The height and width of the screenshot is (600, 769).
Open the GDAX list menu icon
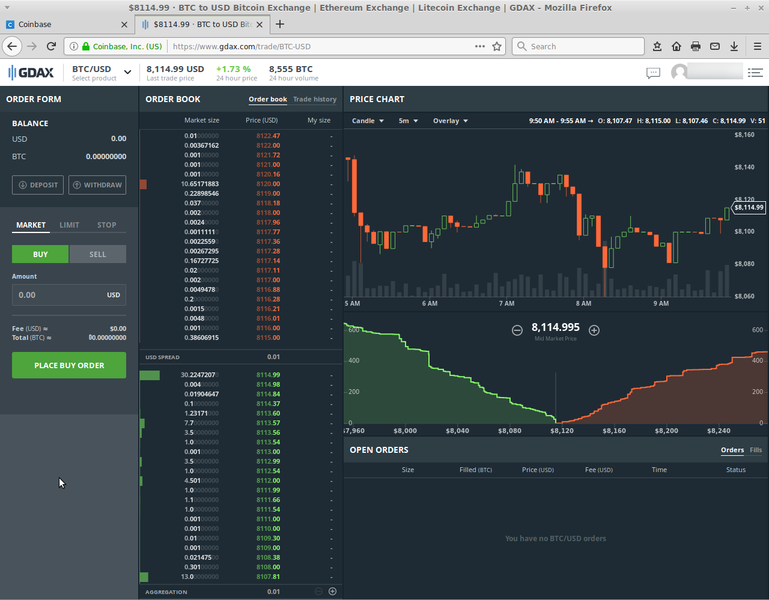755,73
